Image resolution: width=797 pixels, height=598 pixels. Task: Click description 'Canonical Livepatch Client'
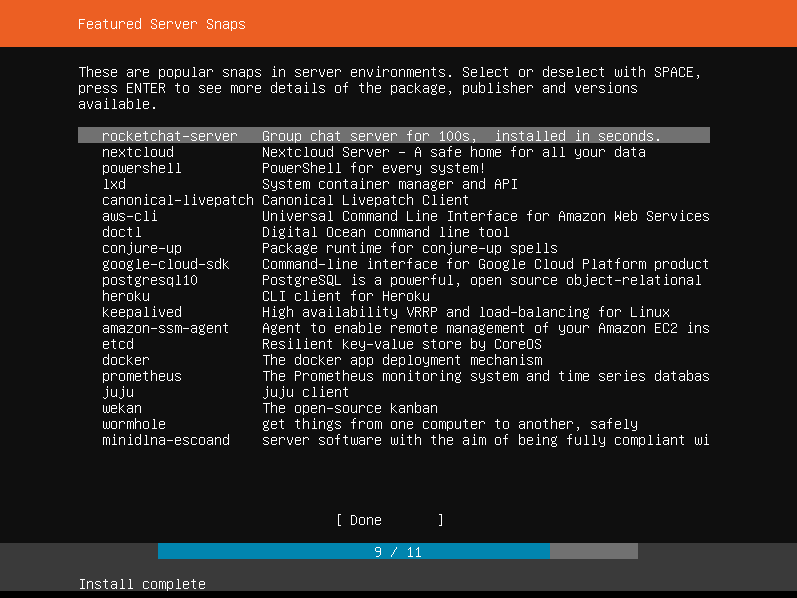[x=365, y=200]
